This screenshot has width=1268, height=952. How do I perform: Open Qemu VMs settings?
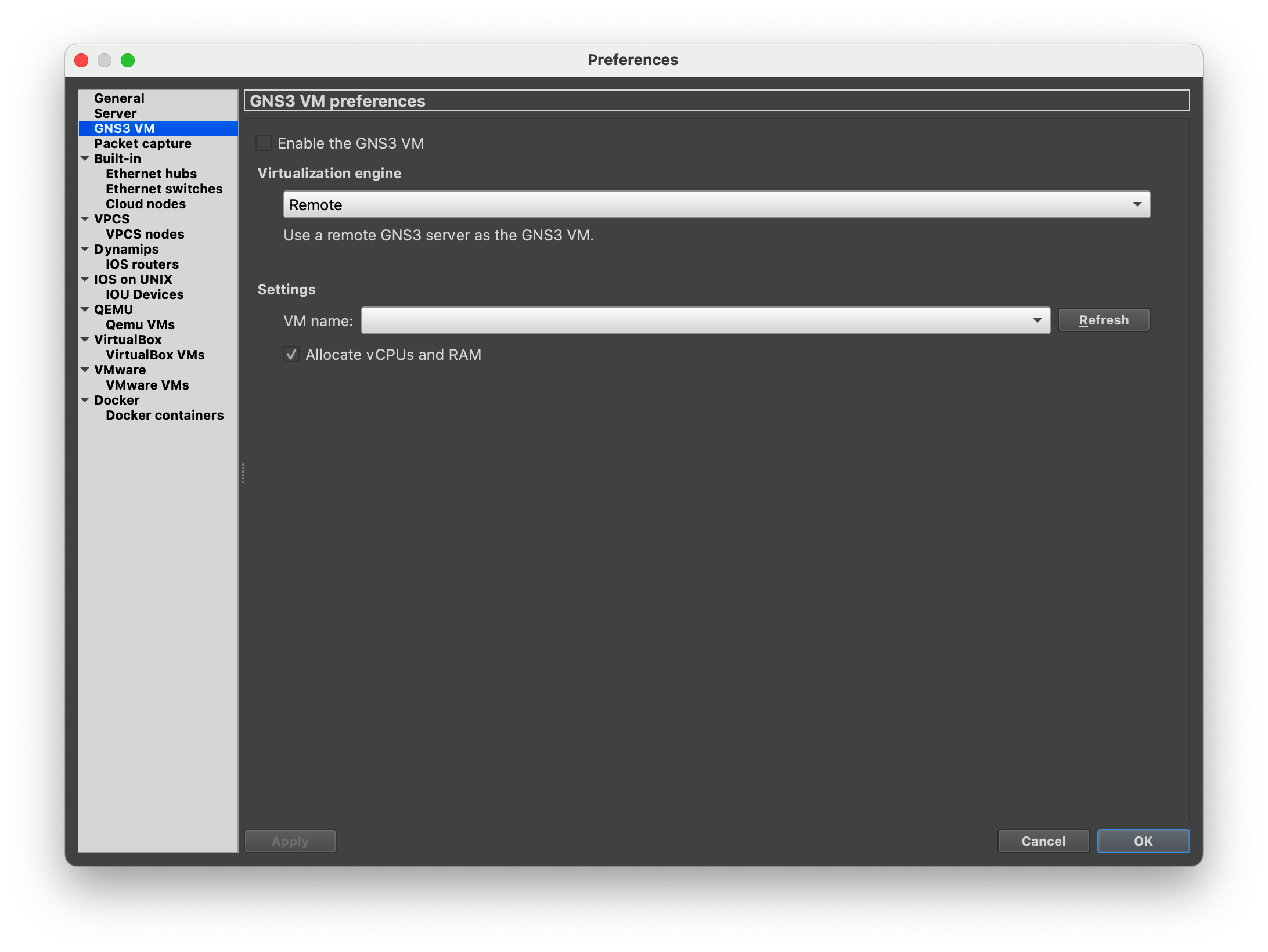click(x=140, y=324)
